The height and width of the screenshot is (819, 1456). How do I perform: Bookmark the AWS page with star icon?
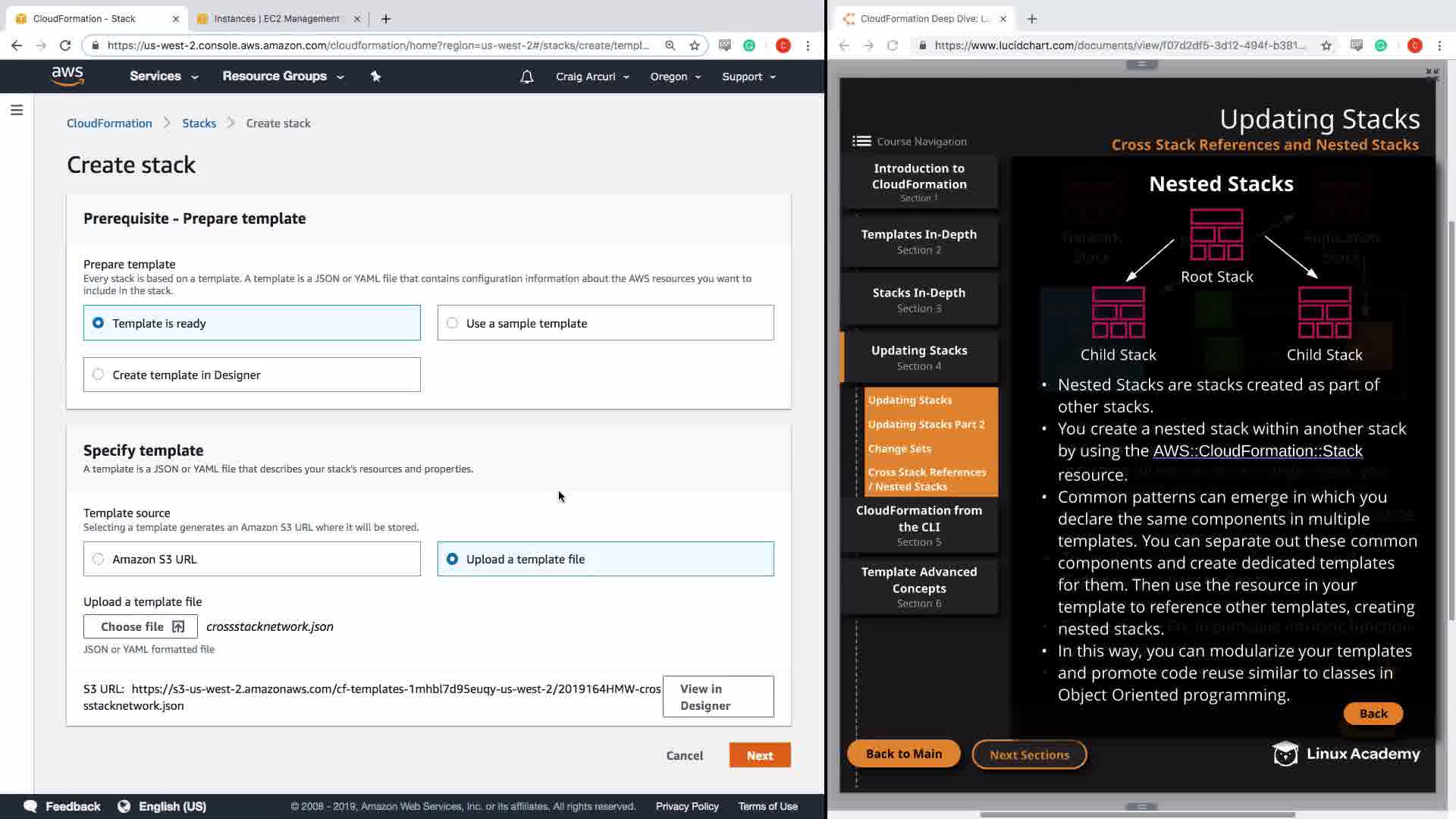[x=695, y=45]
